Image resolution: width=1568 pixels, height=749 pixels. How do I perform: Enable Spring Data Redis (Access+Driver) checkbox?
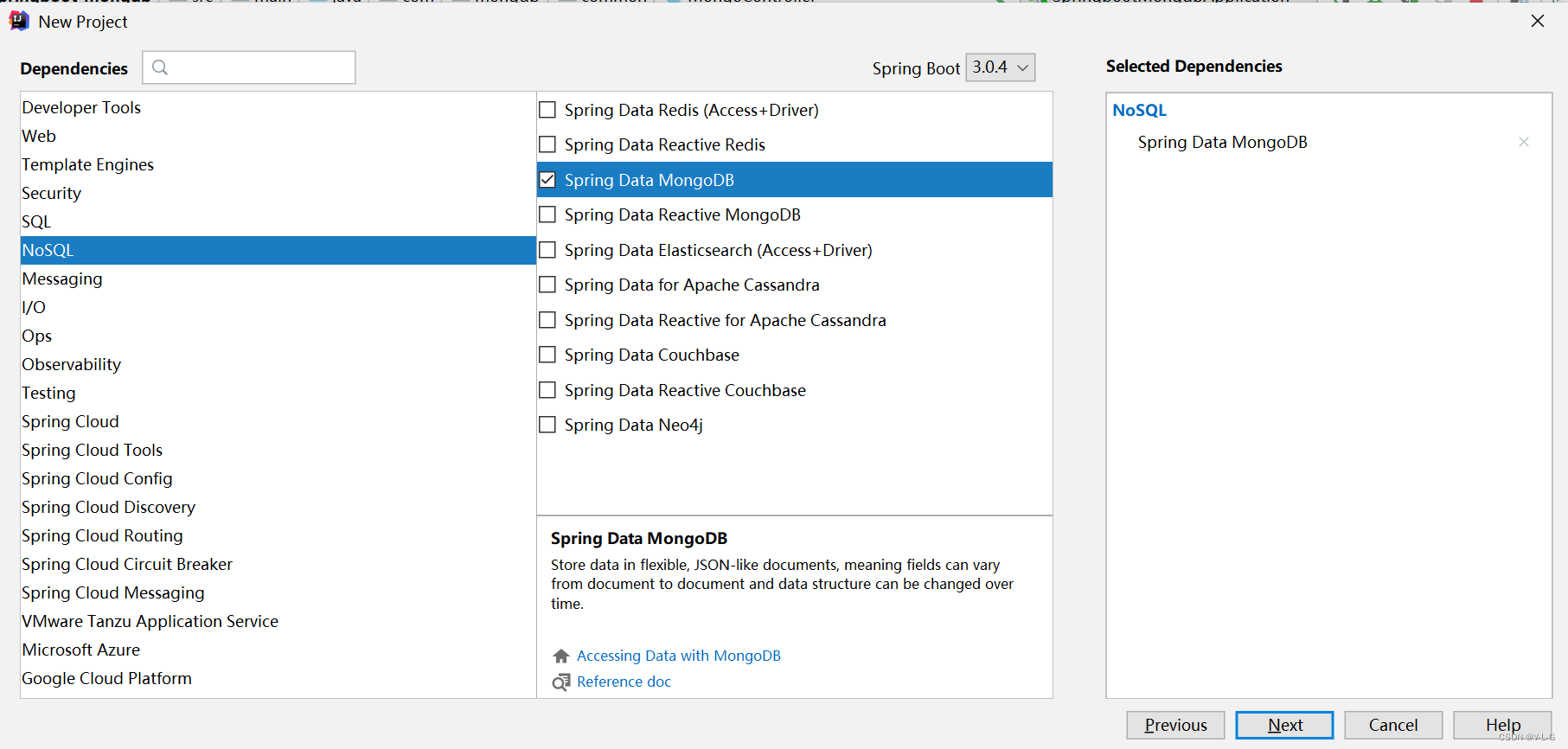547,110
